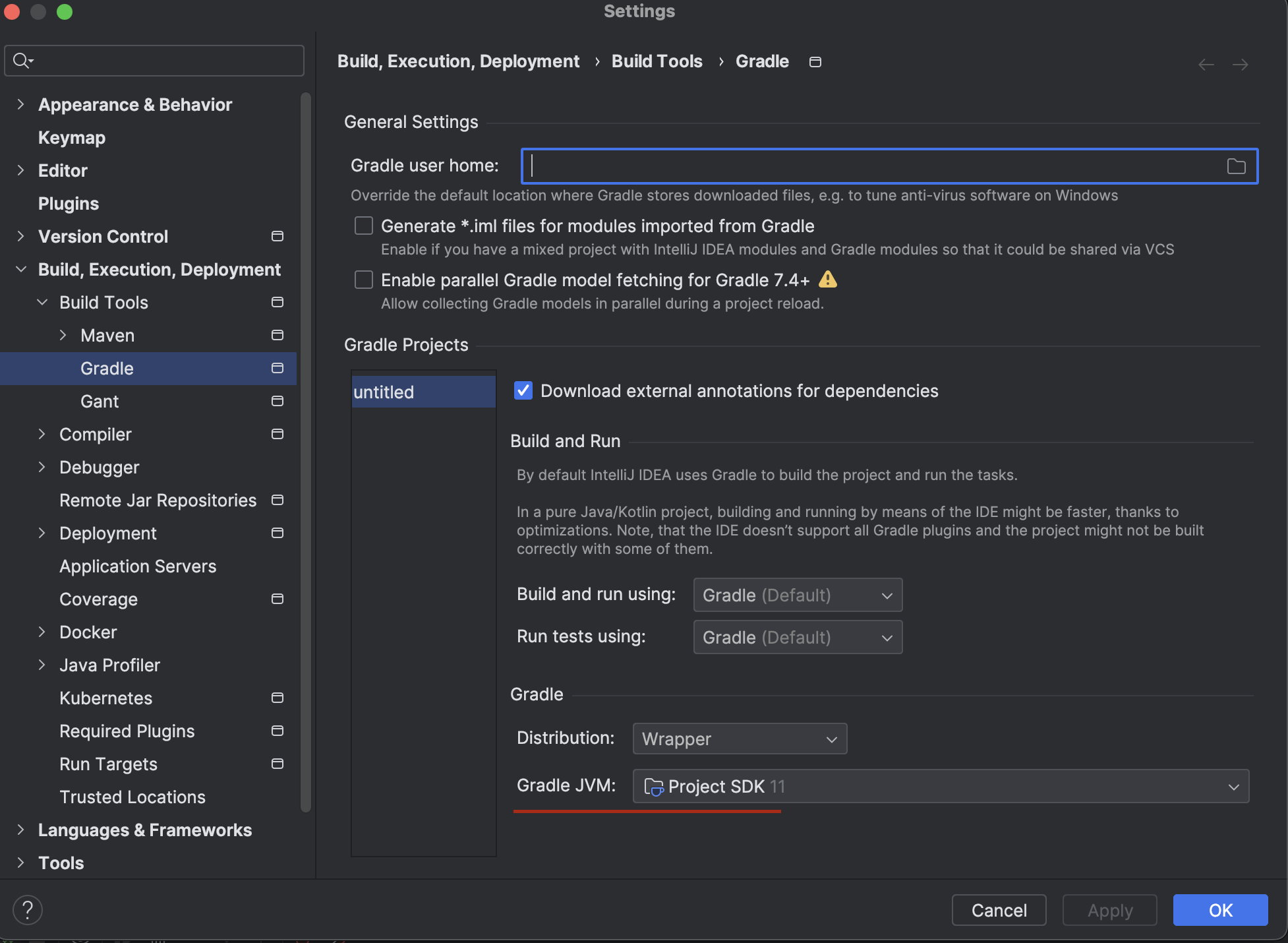The image size is (1288, 943).
Task: Click the project icon next to Run Targets
Action: [x=278, y=764]
